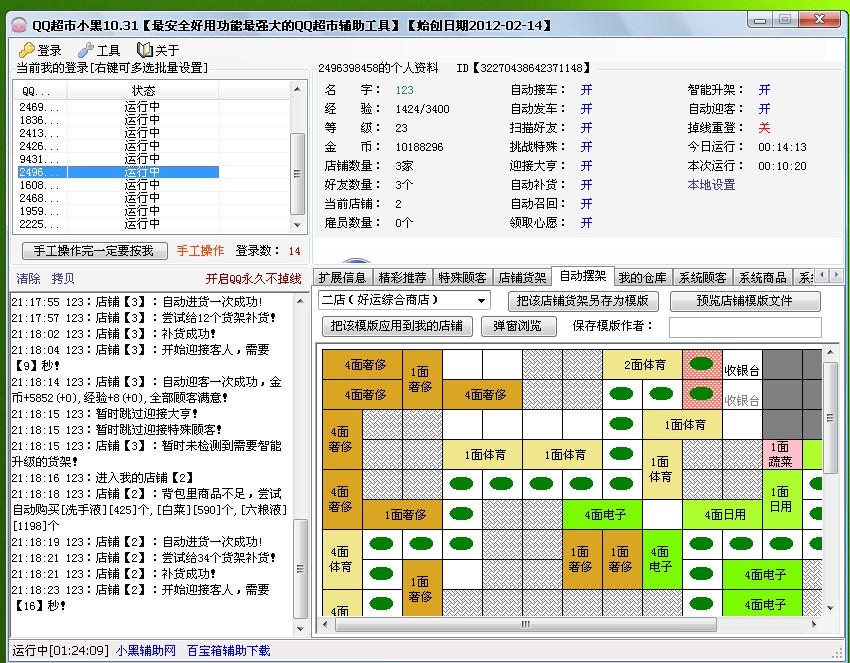The height and width of the screenshot is (663, 850).
Task: Toggle 智能升架 setting 开
Action: 764,90
